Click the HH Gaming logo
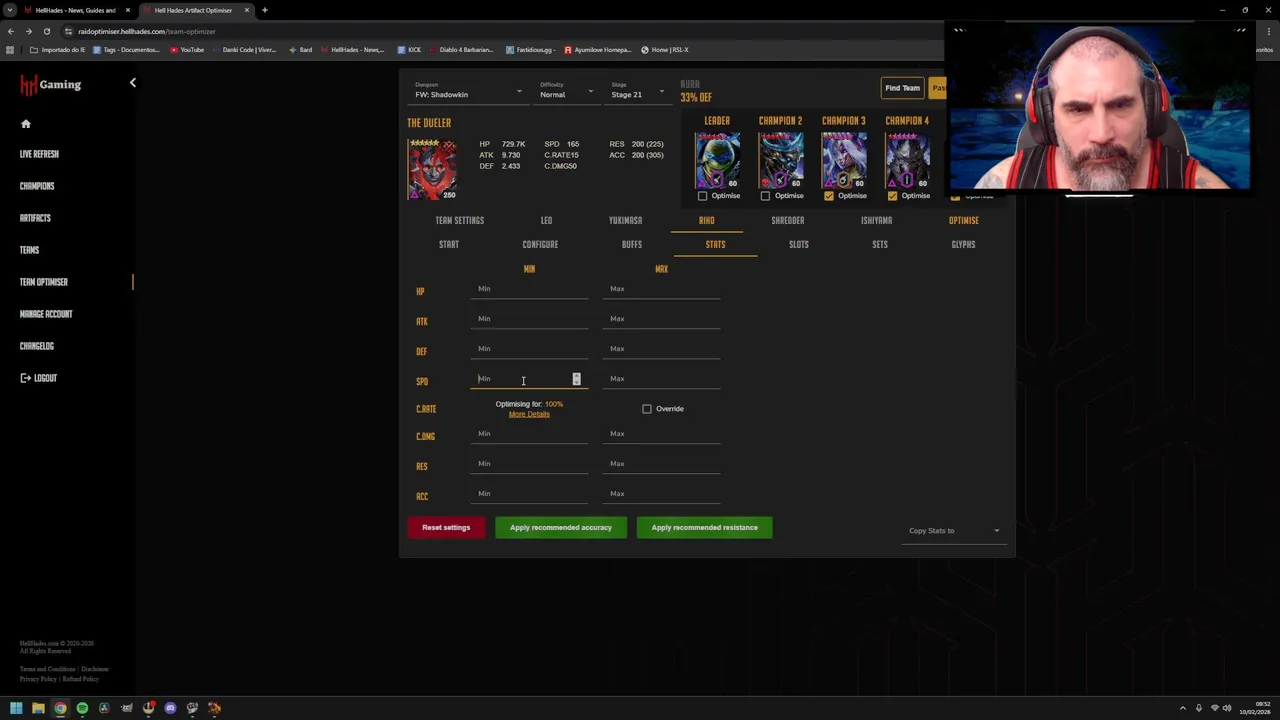This screenshot has width=1280, height=720. pyautogui.click(x=50, y=85)
